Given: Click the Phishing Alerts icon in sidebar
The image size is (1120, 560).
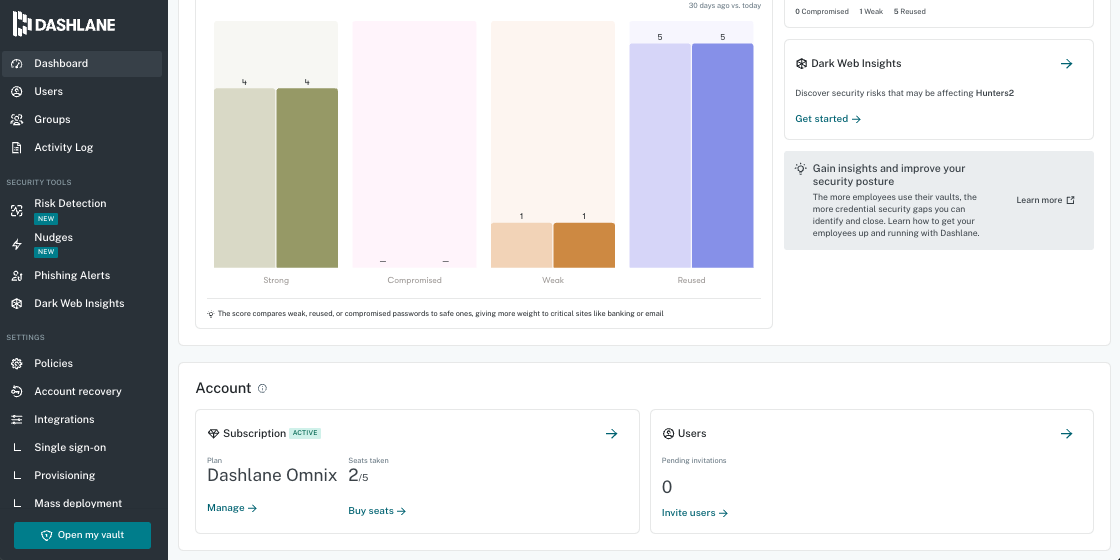Looking at the screenshot, I should click(17, 276).
